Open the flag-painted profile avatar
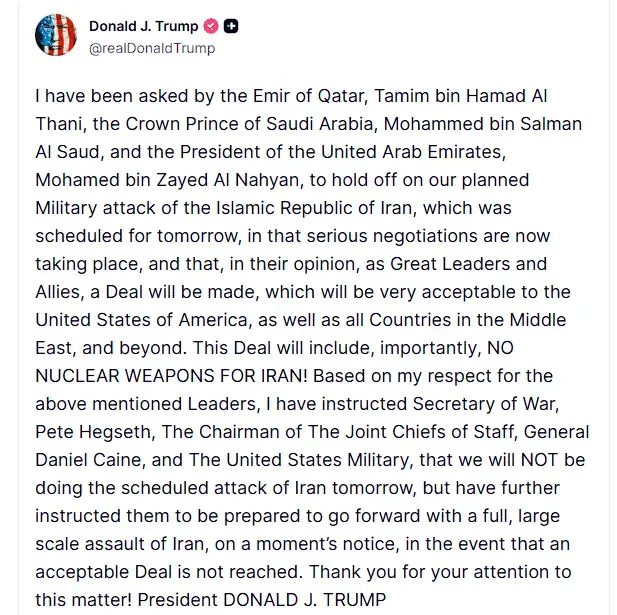This screenshot has width=617, height=615. [55, 35]
